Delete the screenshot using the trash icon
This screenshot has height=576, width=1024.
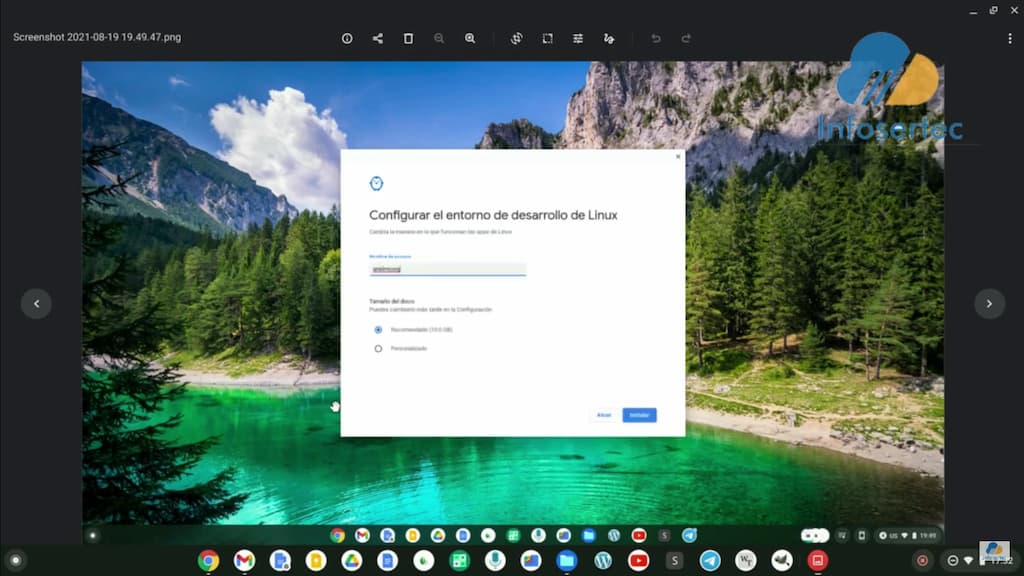(408, 38)
